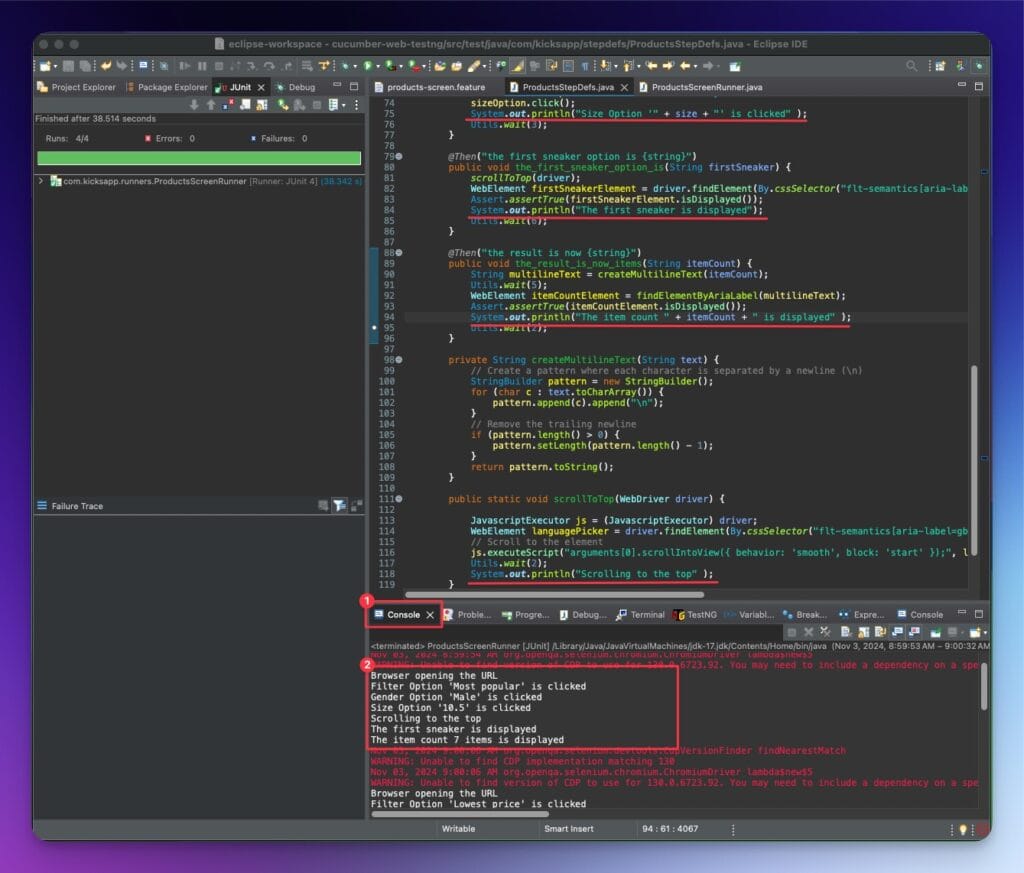Toggle Mark Occurrences highlighter icon
1024x873 pixels.
[517, 66]
